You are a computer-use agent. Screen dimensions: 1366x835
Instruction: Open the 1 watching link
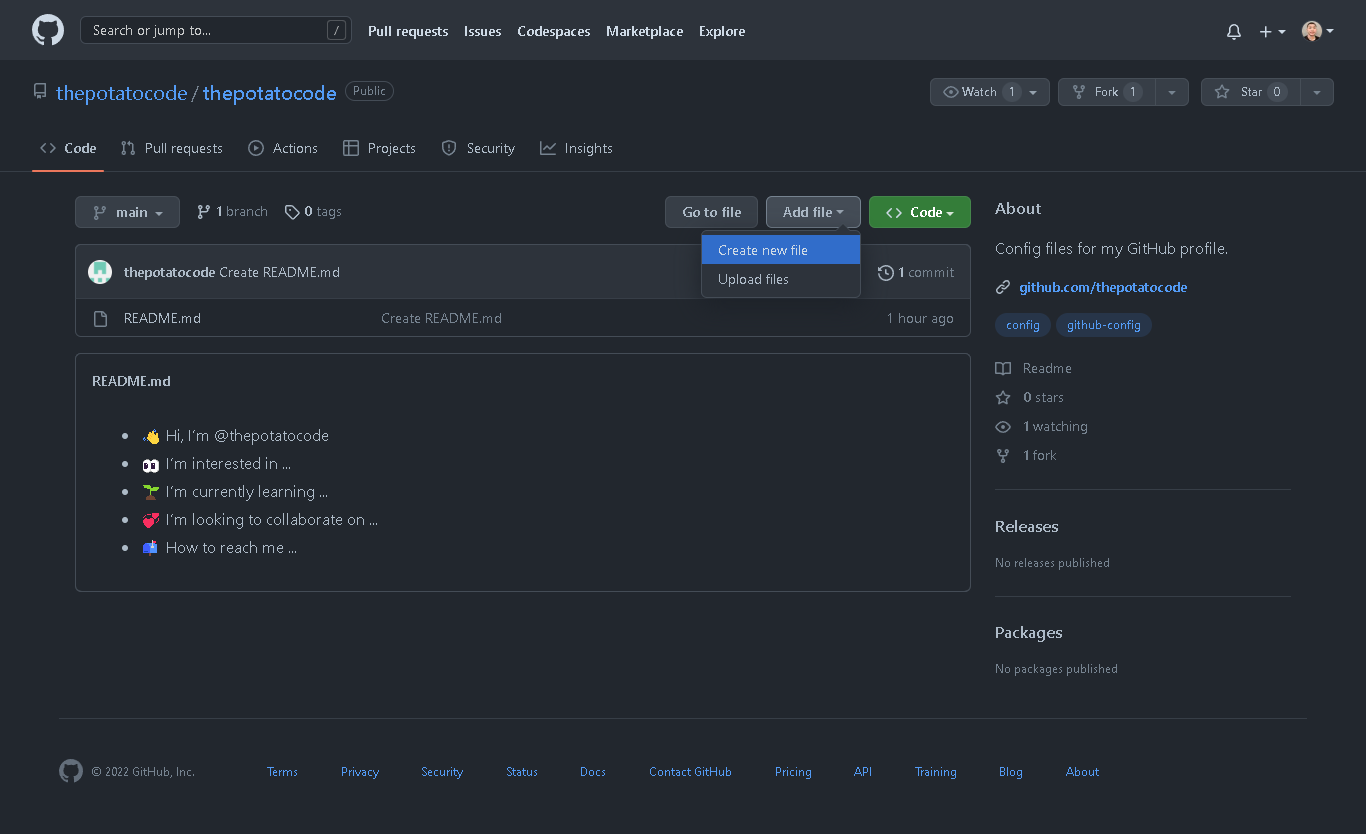1042,426
